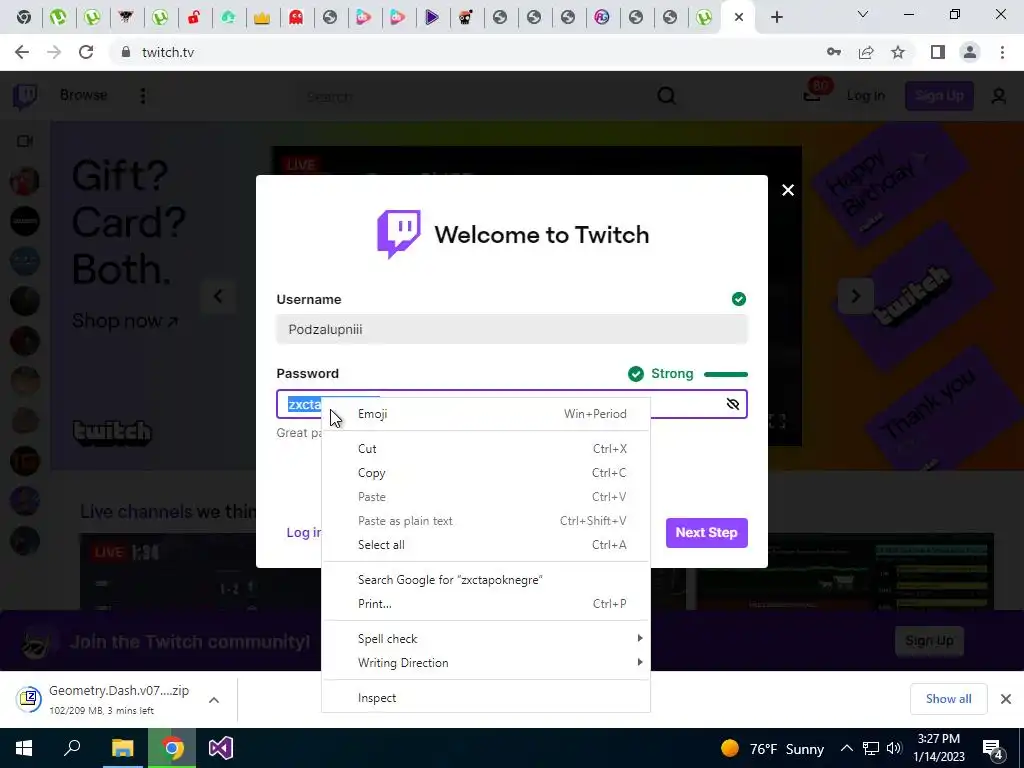Click Sign Up in the bottom community banner
1024x768 pixels.
pos(929,641)
